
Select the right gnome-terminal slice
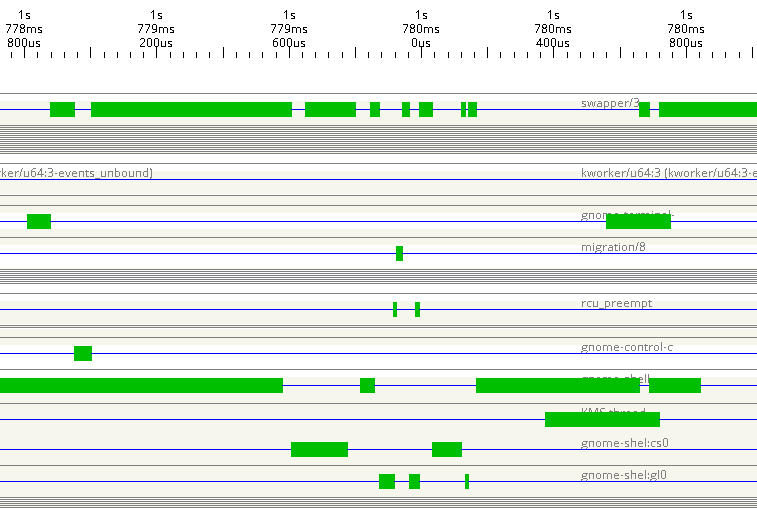pyautogui.click(x=638, y=221)
